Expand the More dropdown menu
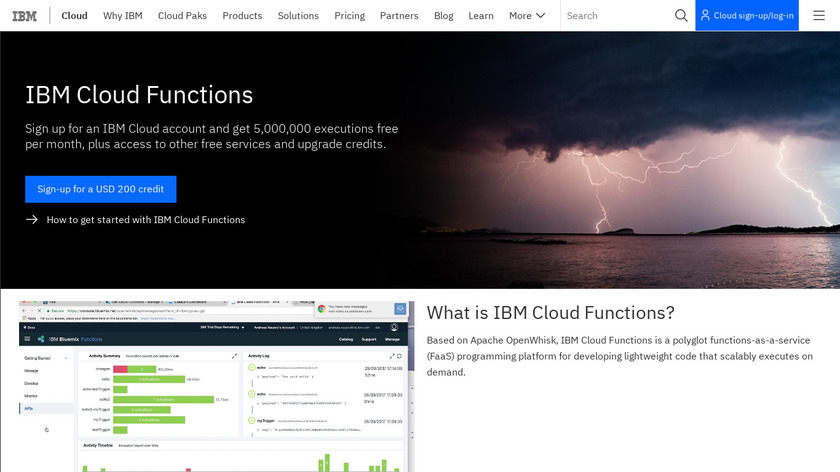840x472 pixels. (527, 16)
